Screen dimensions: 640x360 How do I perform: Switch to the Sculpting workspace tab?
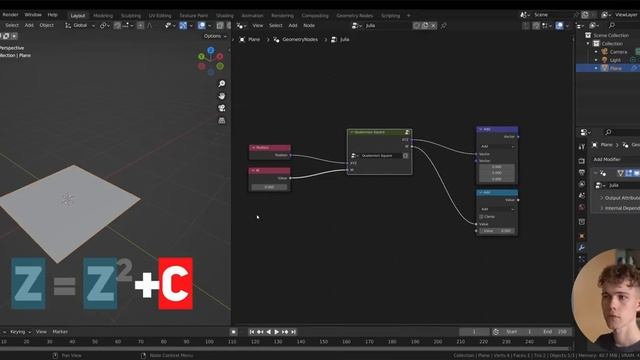click(131, 16)
